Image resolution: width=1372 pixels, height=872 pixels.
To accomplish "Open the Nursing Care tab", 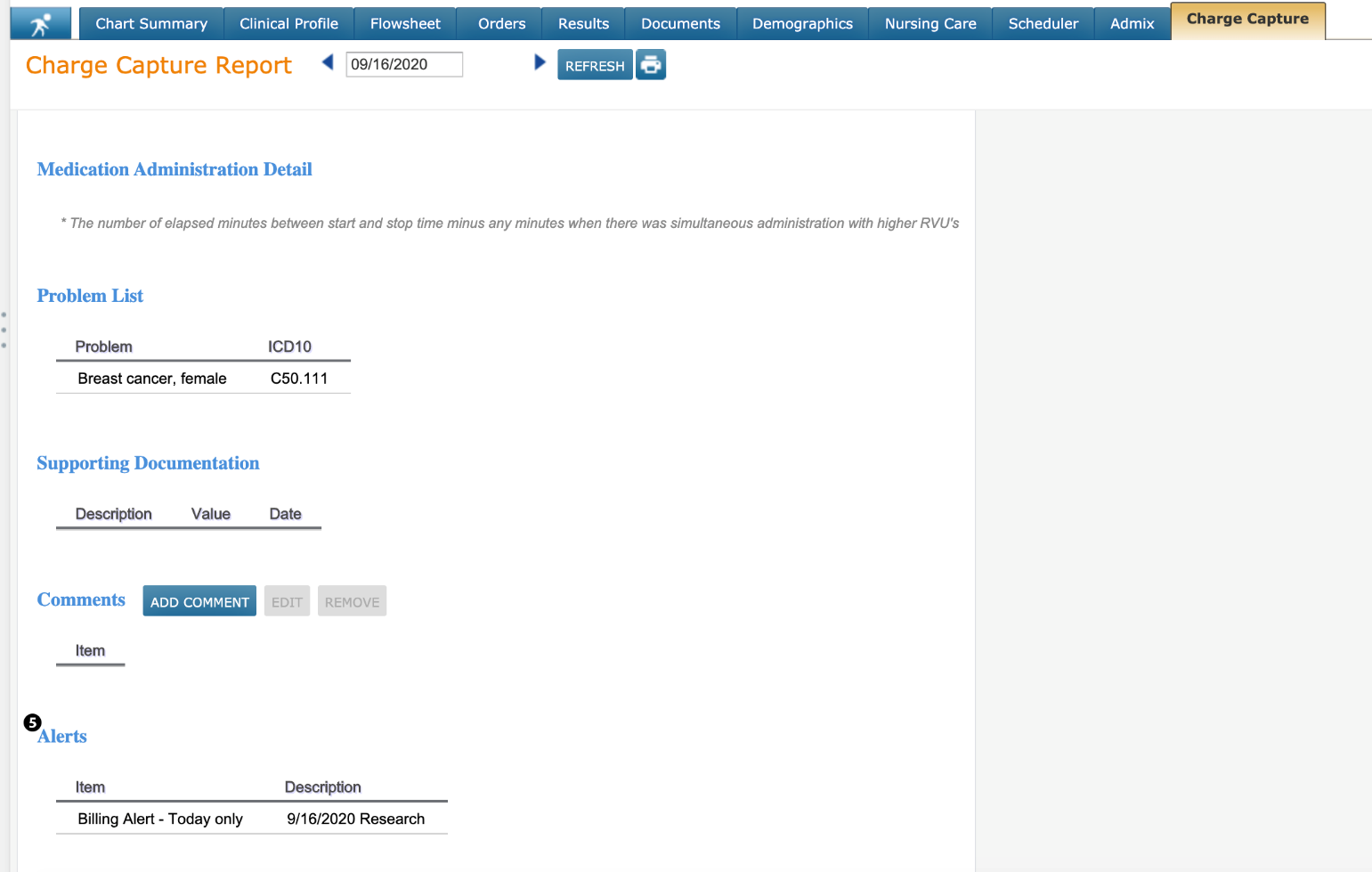I will pos(930,24).
